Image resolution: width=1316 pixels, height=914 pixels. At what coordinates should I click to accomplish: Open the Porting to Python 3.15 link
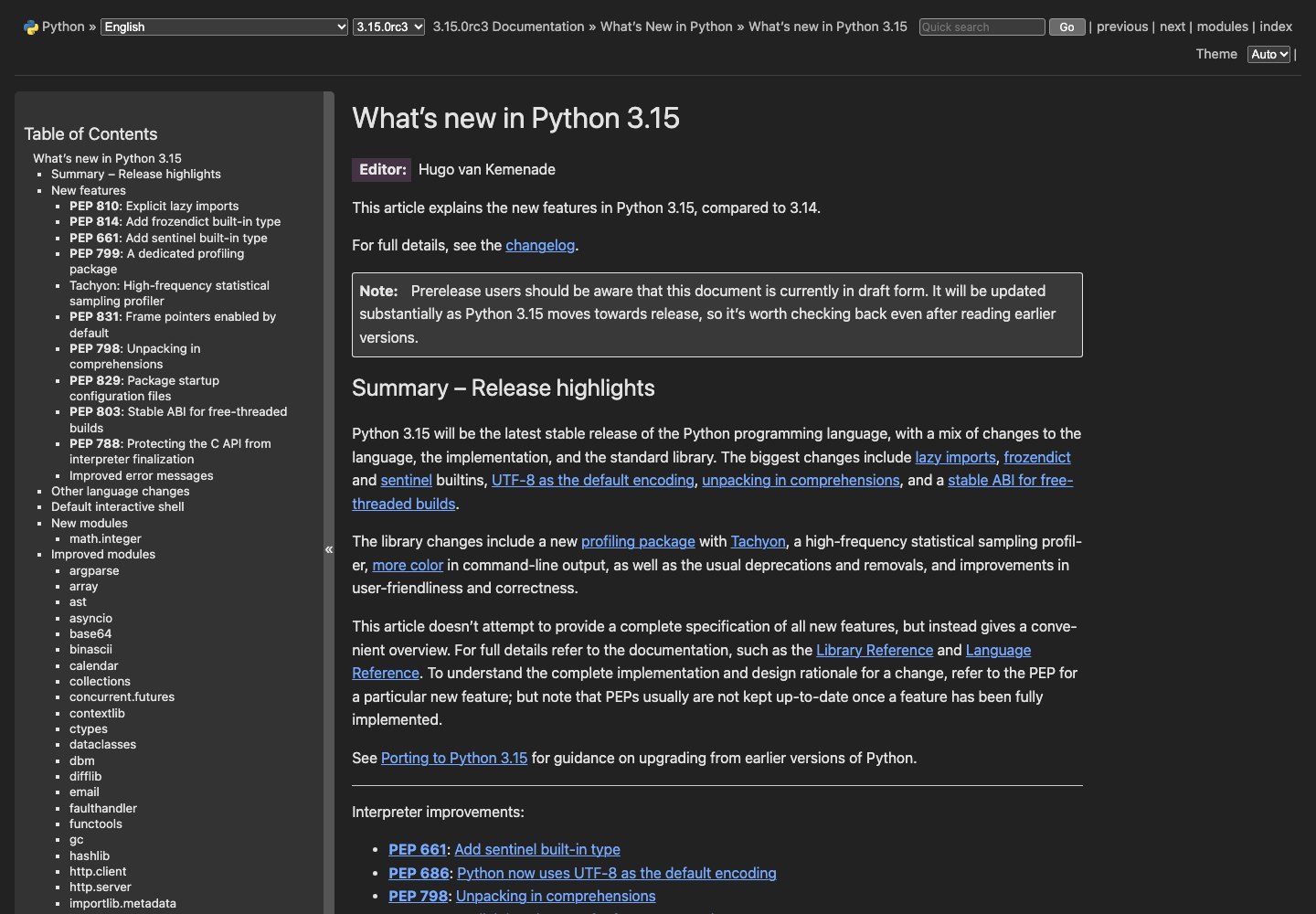454,758
